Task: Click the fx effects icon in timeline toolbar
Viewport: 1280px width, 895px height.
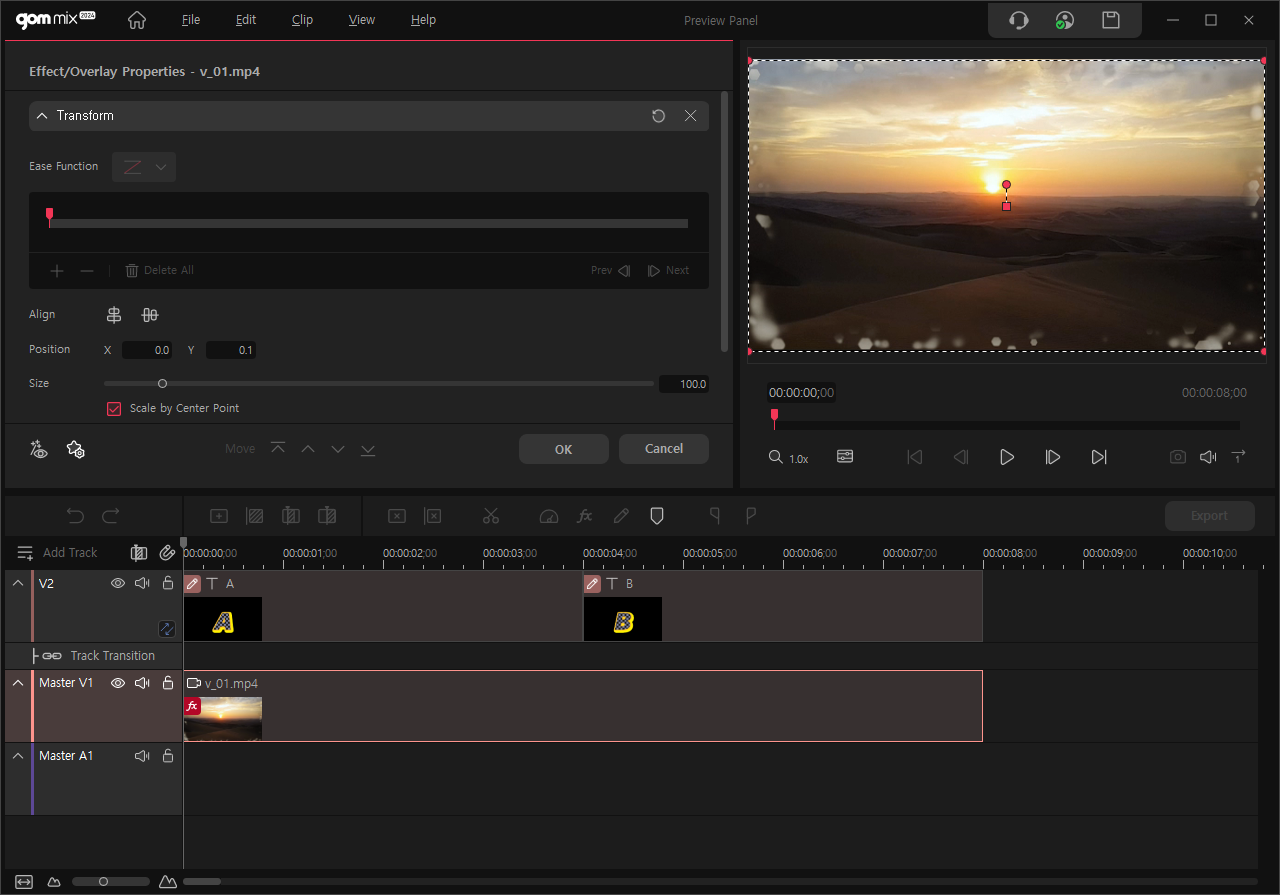Action: [585, 516]
